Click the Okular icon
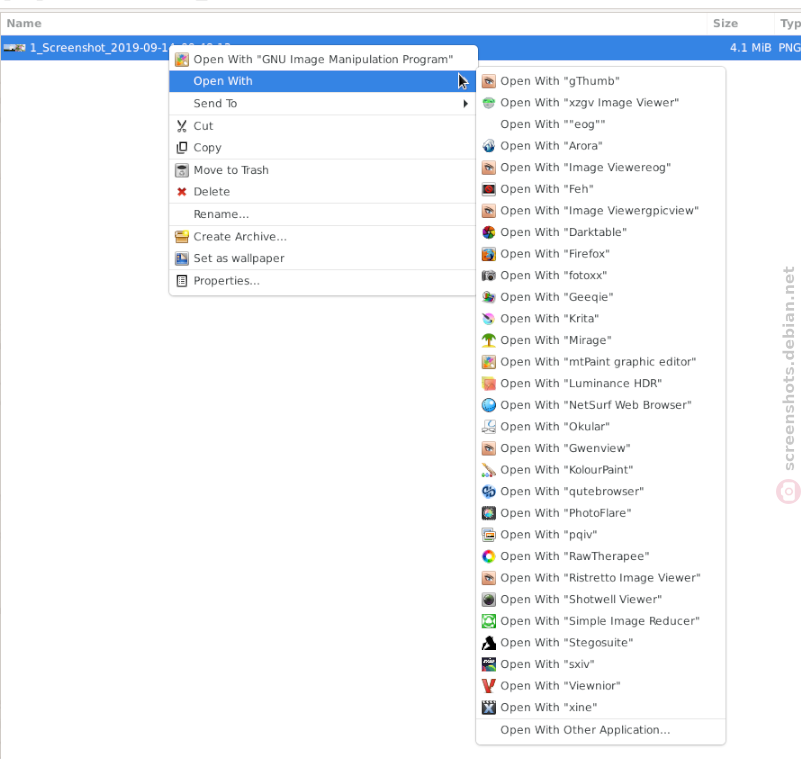 (x=488, y=426)
